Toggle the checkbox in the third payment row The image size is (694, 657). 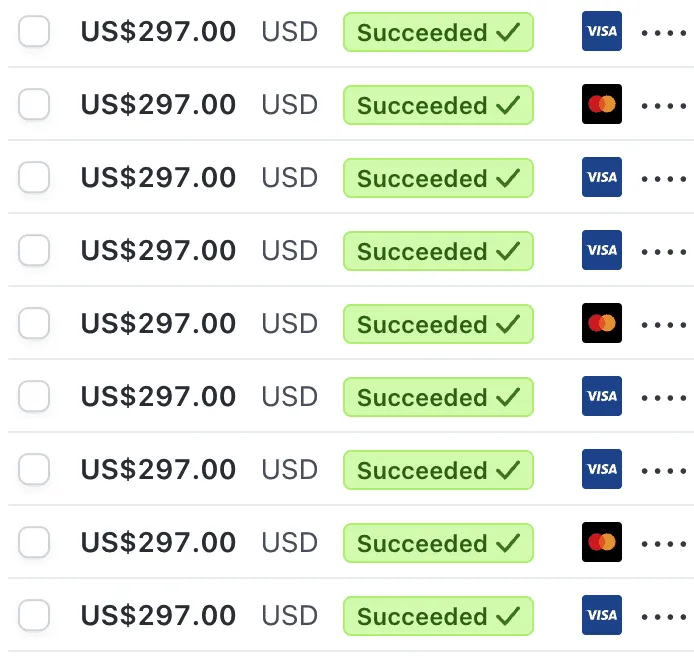[x=34, y=177]
